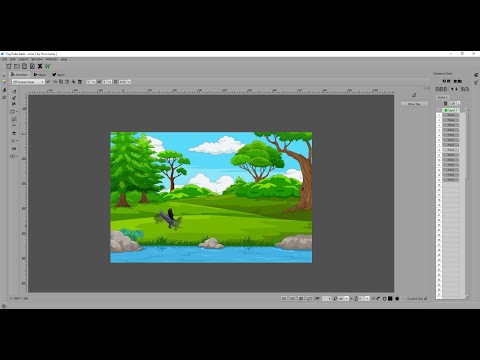Click the fps spinbox arrows in Exposure Sheet
Image resolution: width=480 pixels, height=360 pixels.
(459, 103)
